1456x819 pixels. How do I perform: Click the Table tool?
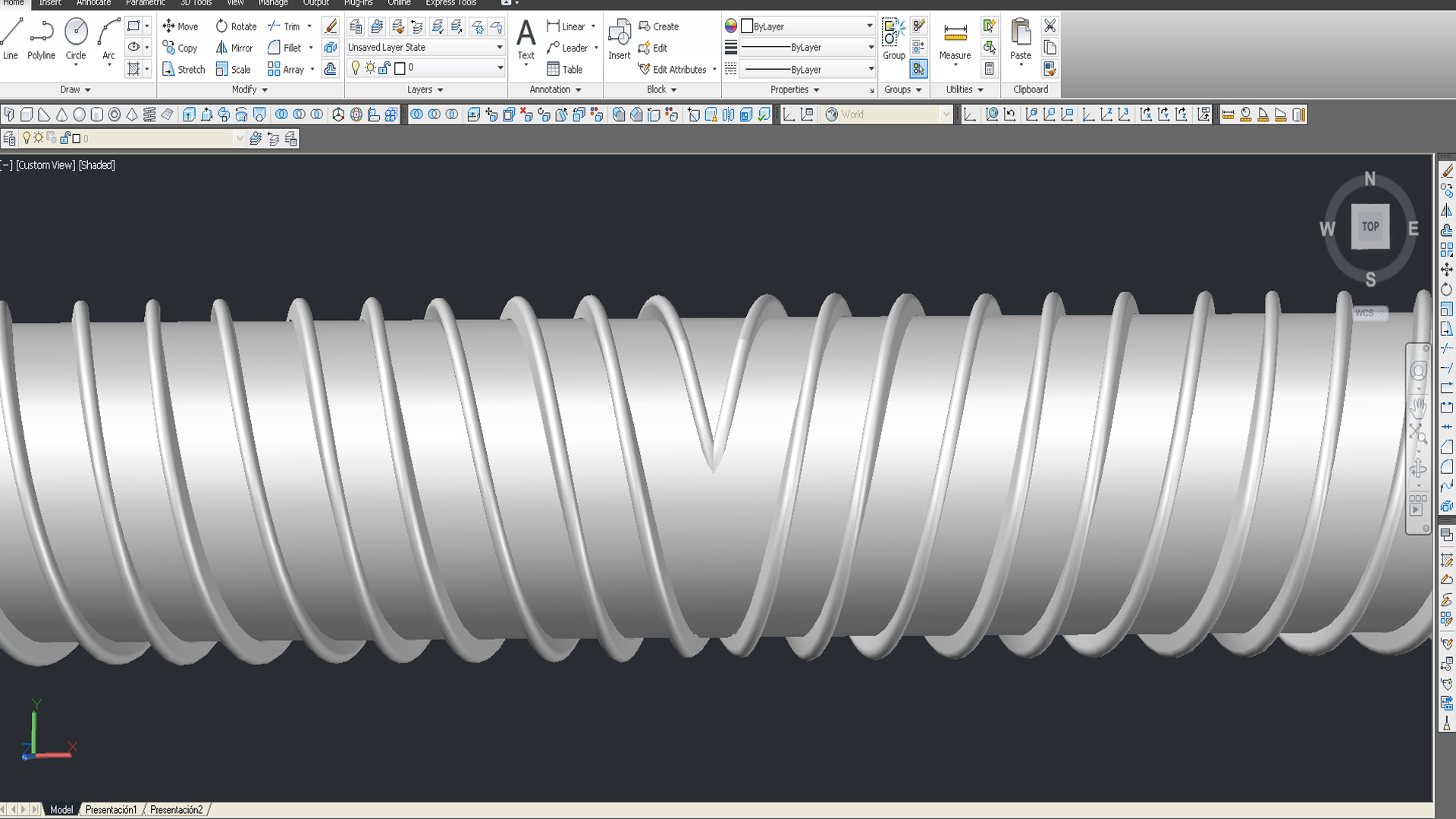point(565,69)
